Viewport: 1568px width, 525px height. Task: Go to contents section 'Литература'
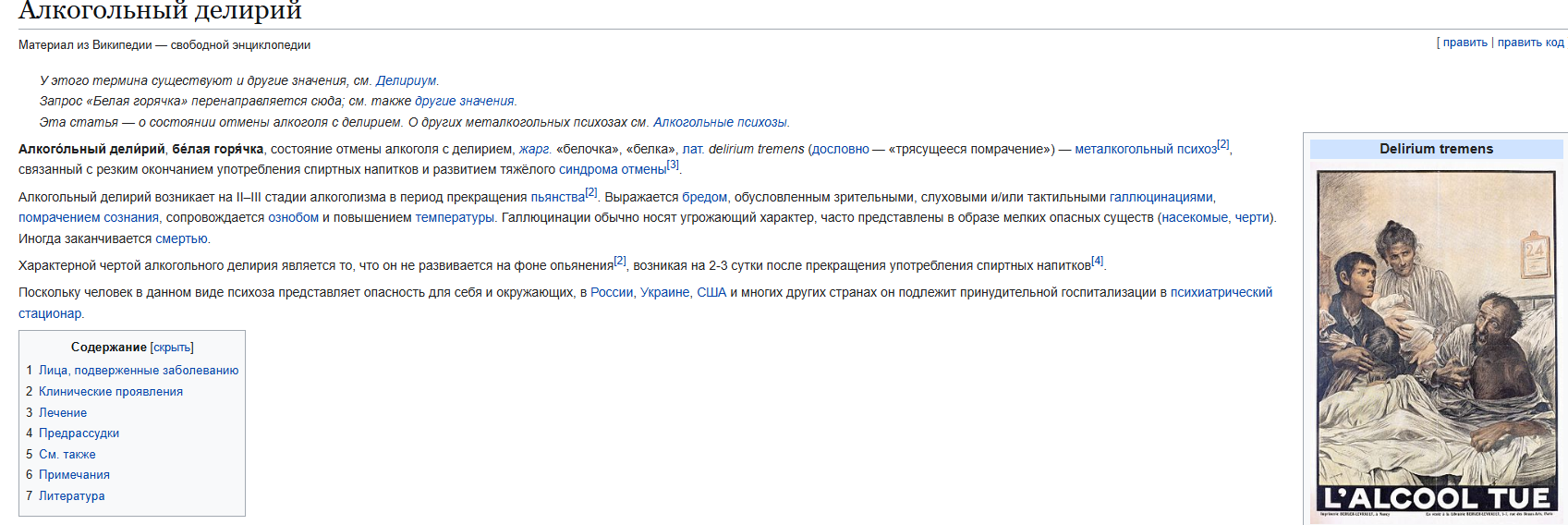[x=71, y=496]
